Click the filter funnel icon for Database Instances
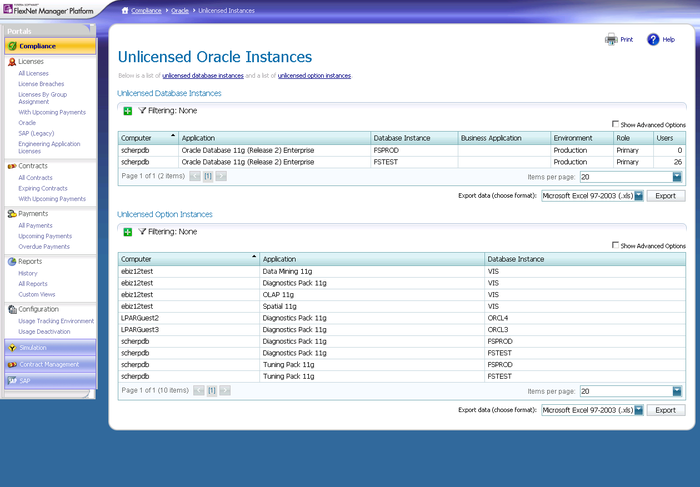Viewport: 700px width, 487px height. tap(142, 111)
